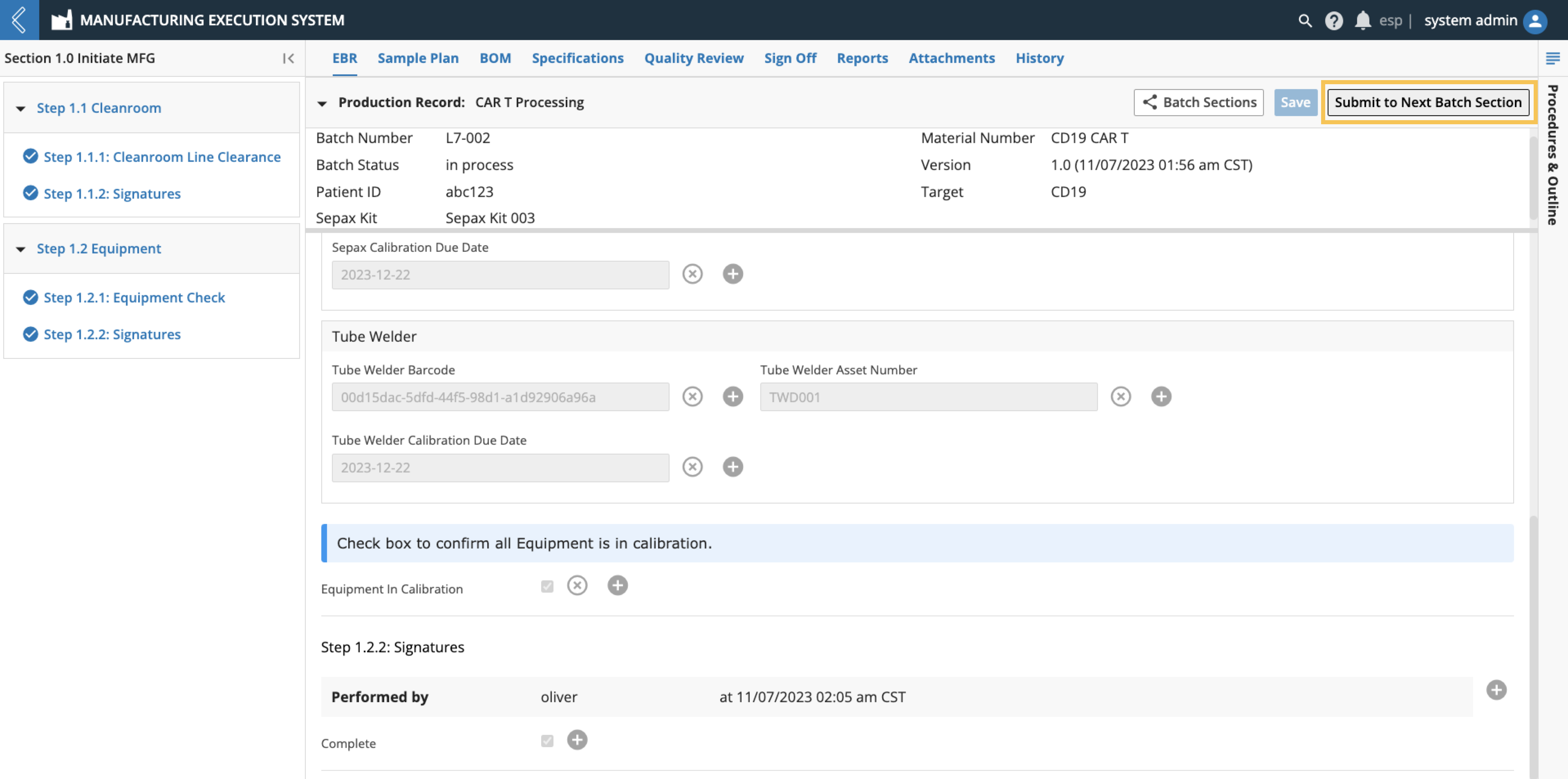Click the Tube Welder Barcode input
This screenshot has height=779, width=1568.
pyautogui.click(x=500, y=397)
